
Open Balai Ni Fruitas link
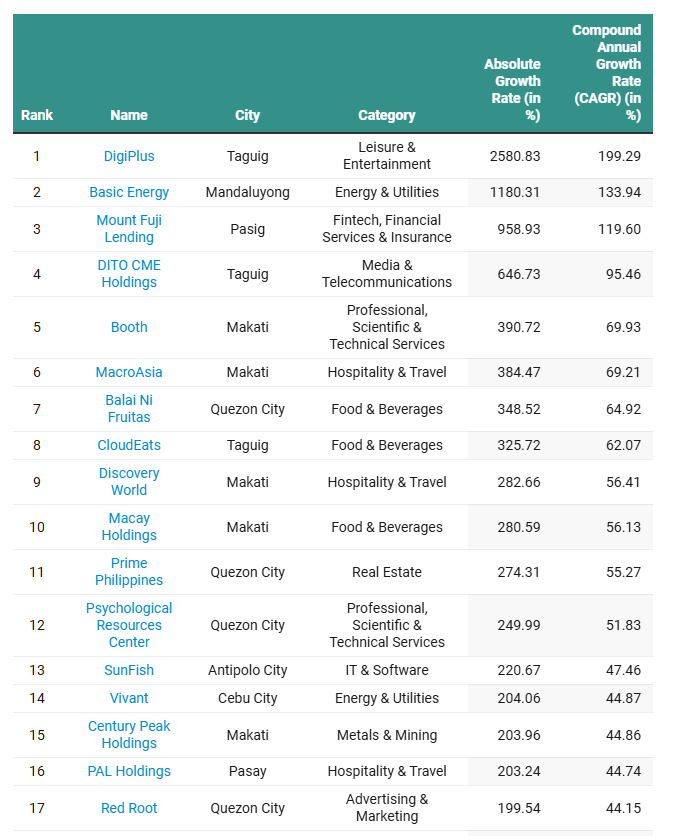[129, 409]
